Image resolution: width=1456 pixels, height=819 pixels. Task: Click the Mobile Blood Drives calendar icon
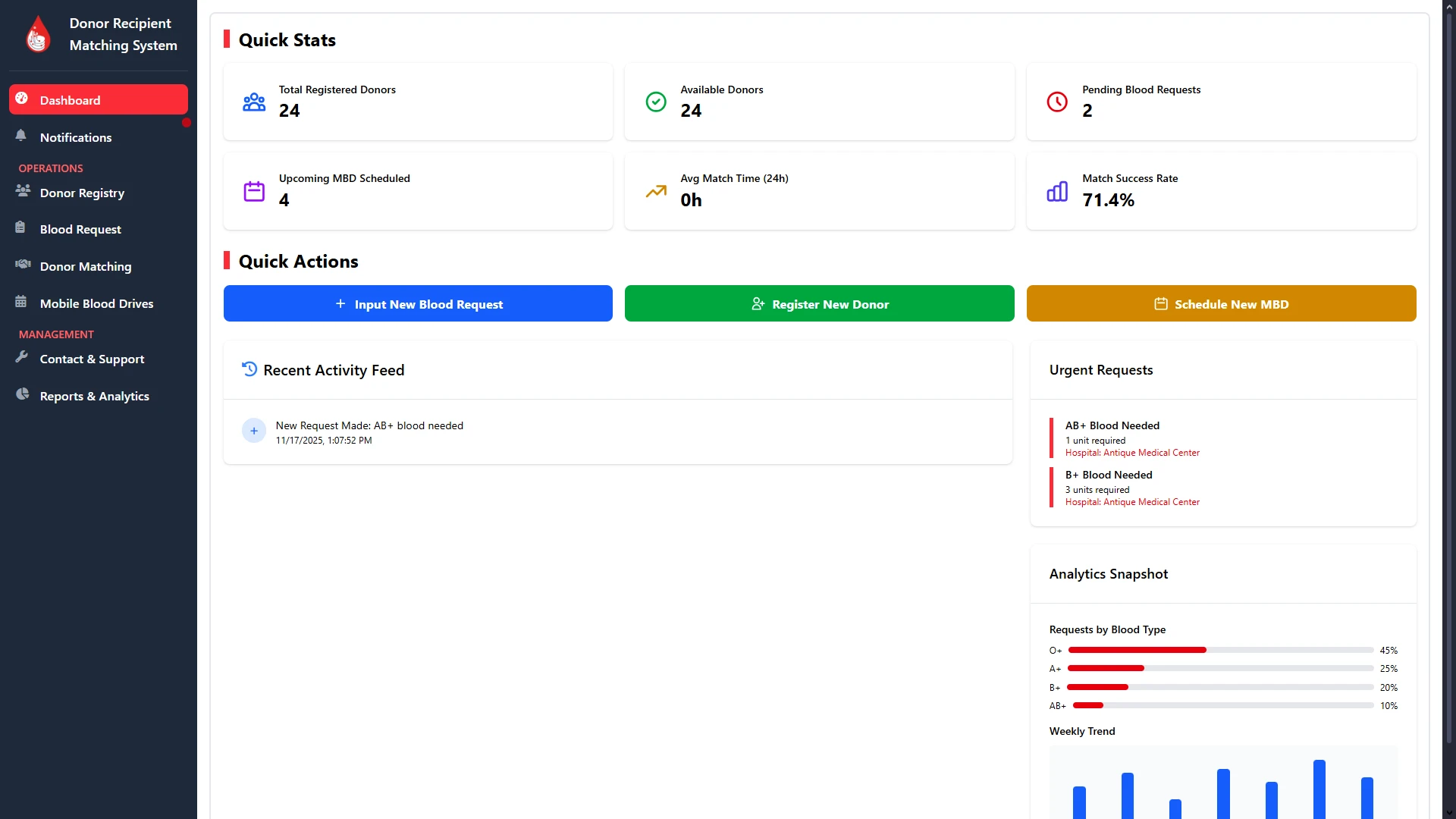pos(21,301)
